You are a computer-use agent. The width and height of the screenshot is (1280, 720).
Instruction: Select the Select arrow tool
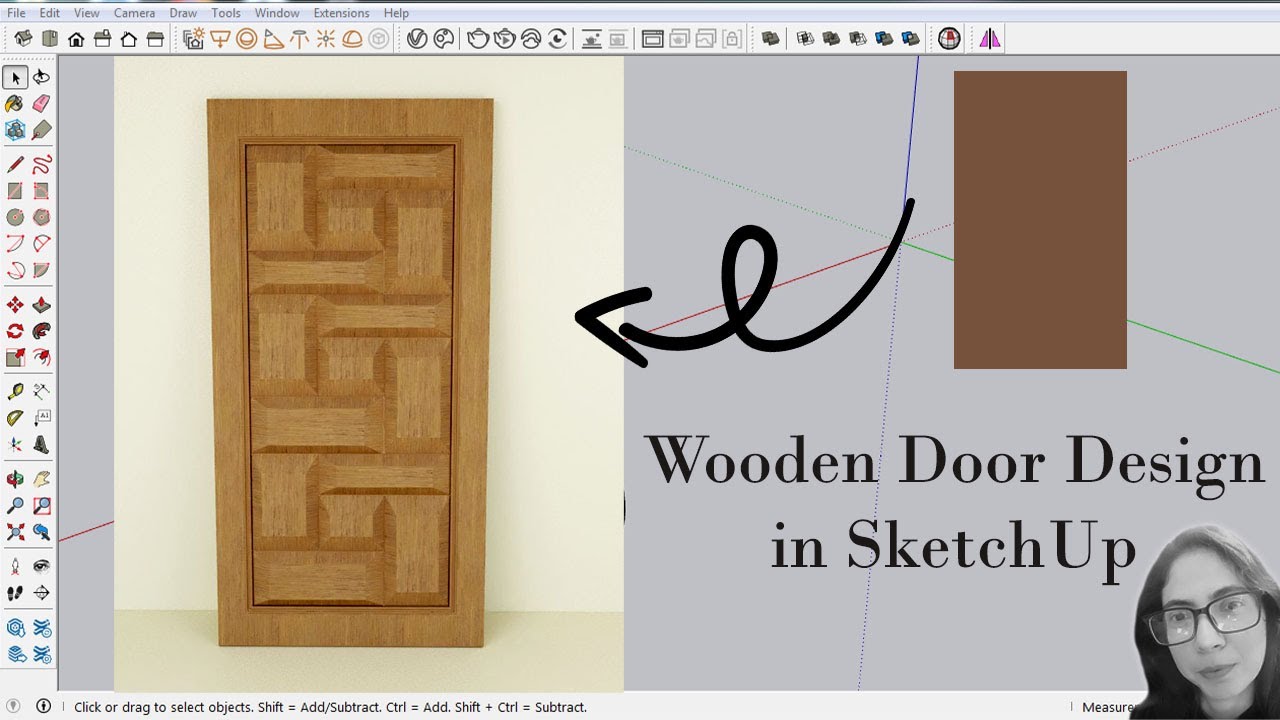(x=15, y=77)
